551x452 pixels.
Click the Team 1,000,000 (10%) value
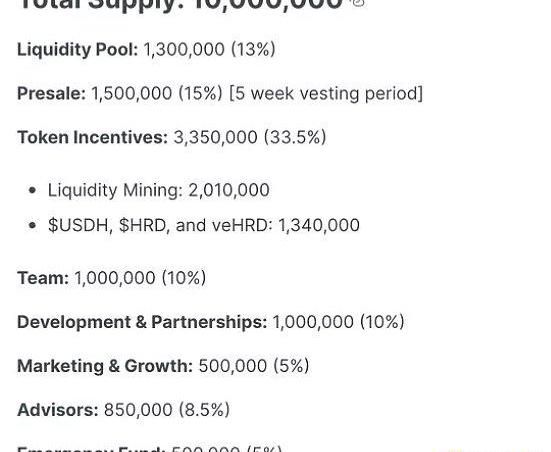tap(140, 278)
